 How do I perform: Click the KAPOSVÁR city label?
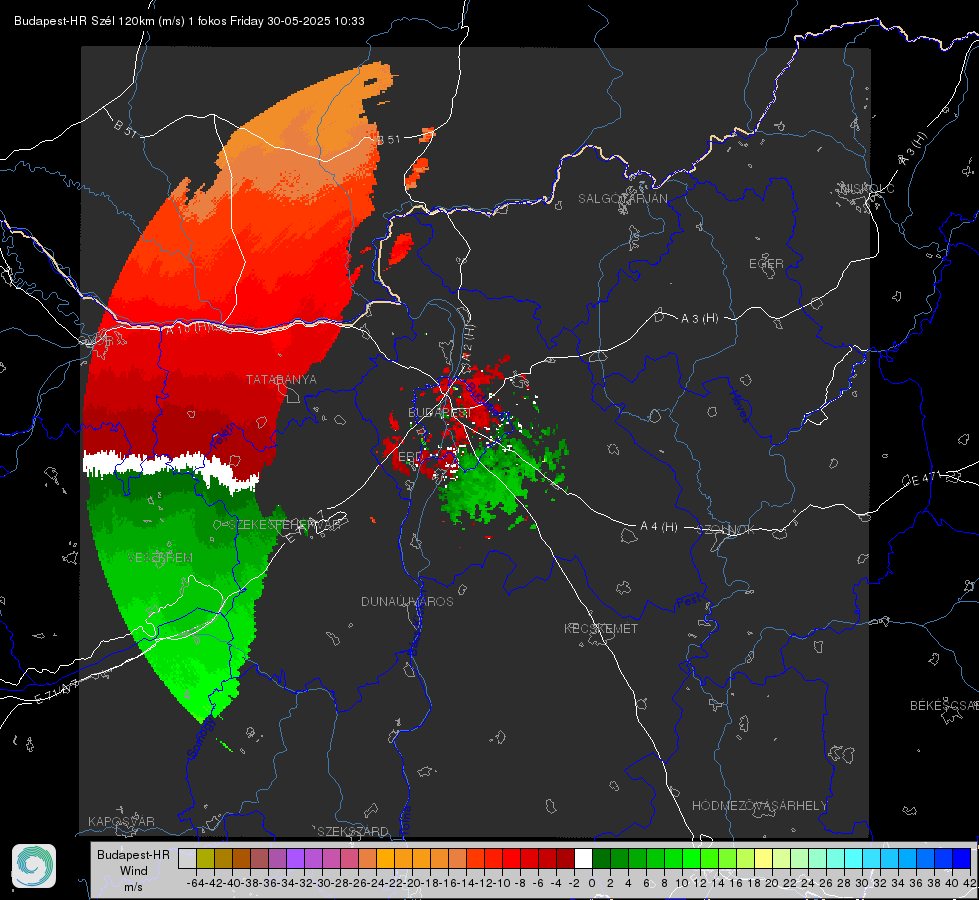(x=121, y=821)
